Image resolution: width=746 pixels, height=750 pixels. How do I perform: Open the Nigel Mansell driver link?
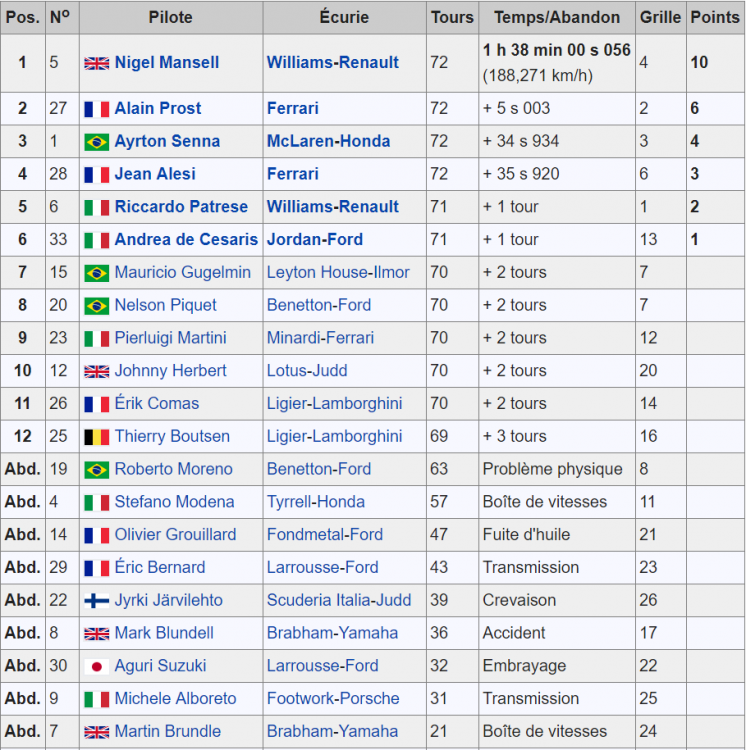(167, 62)
